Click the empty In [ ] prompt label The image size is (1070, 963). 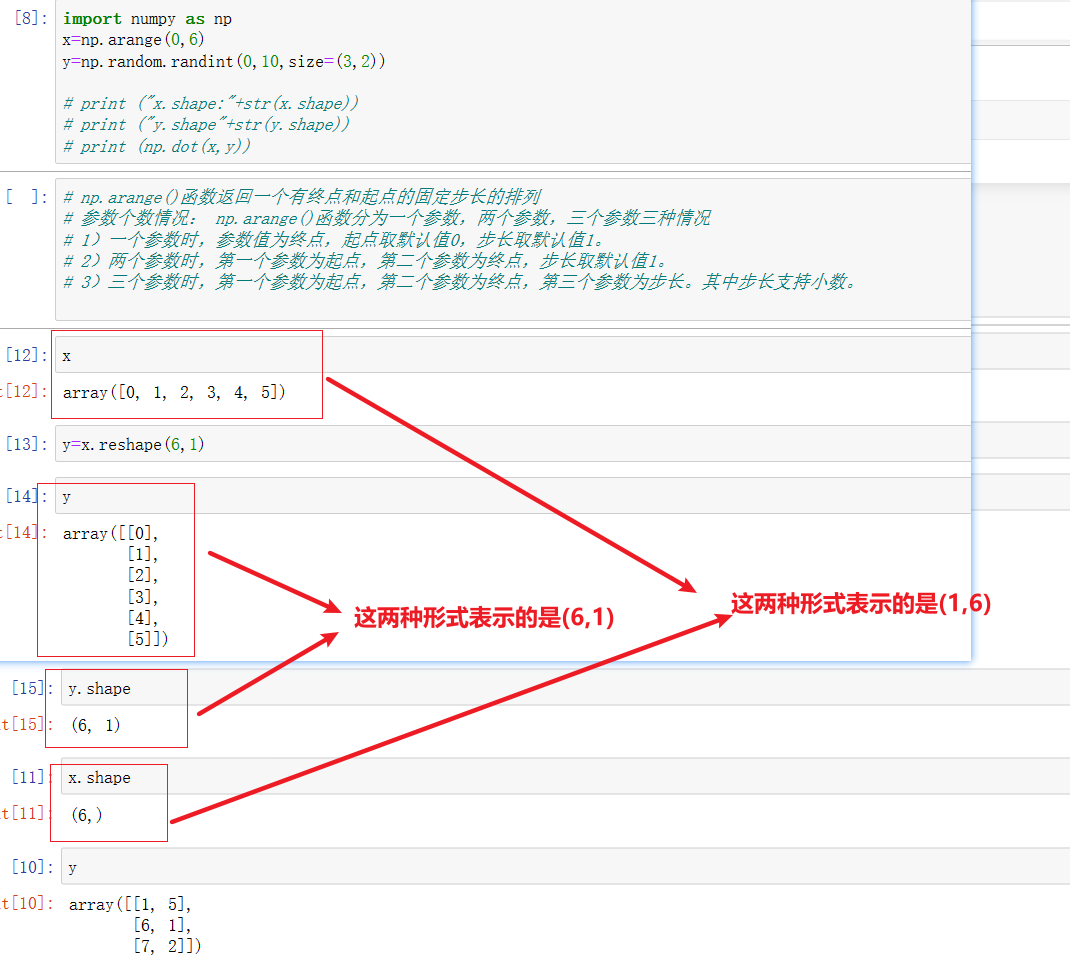point(25,196)
